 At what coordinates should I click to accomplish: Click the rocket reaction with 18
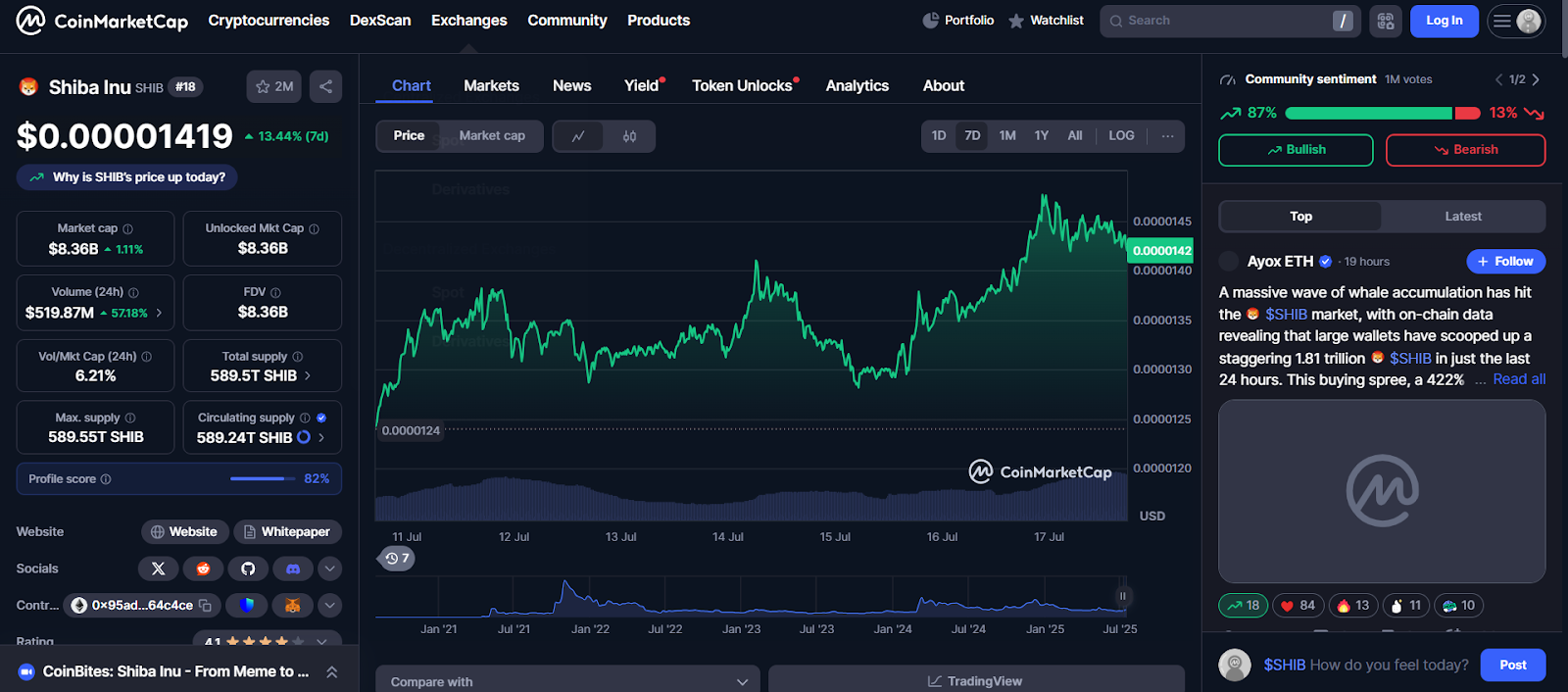1243,606
